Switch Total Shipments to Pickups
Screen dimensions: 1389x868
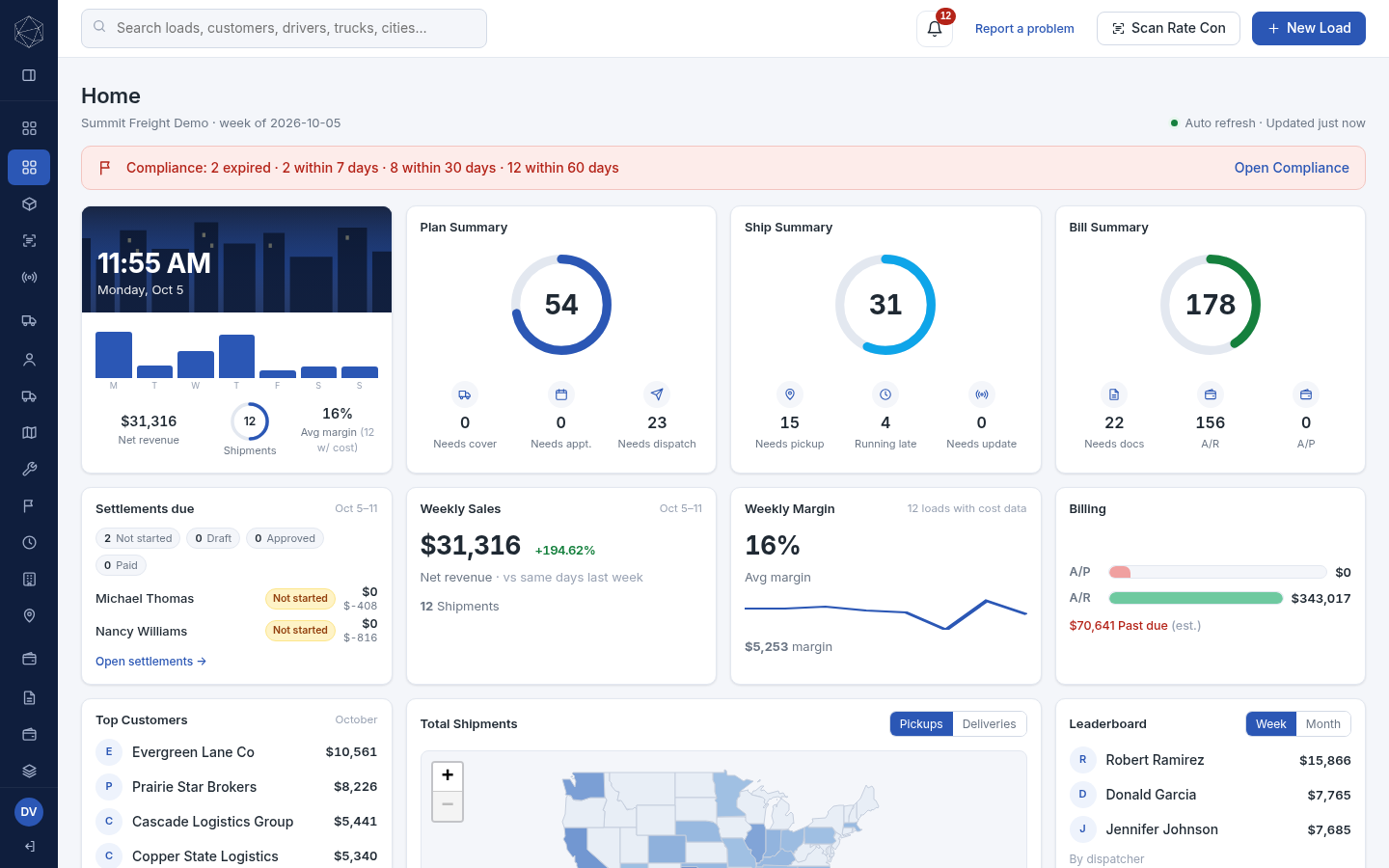coord(921,724)
